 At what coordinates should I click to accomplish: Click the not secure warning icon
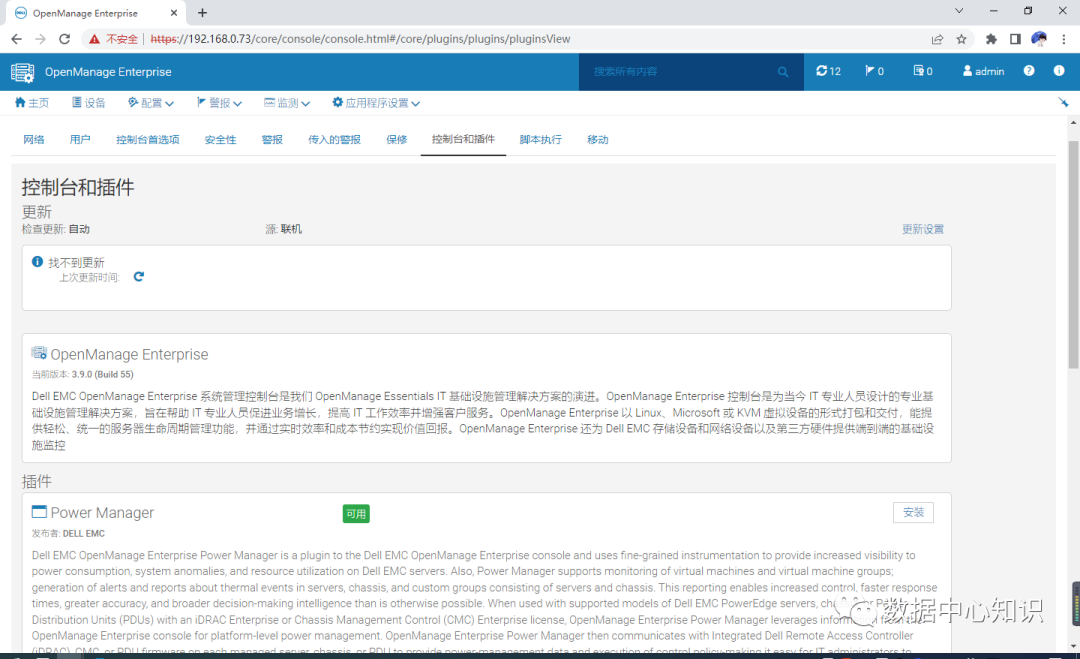[94, 39]
